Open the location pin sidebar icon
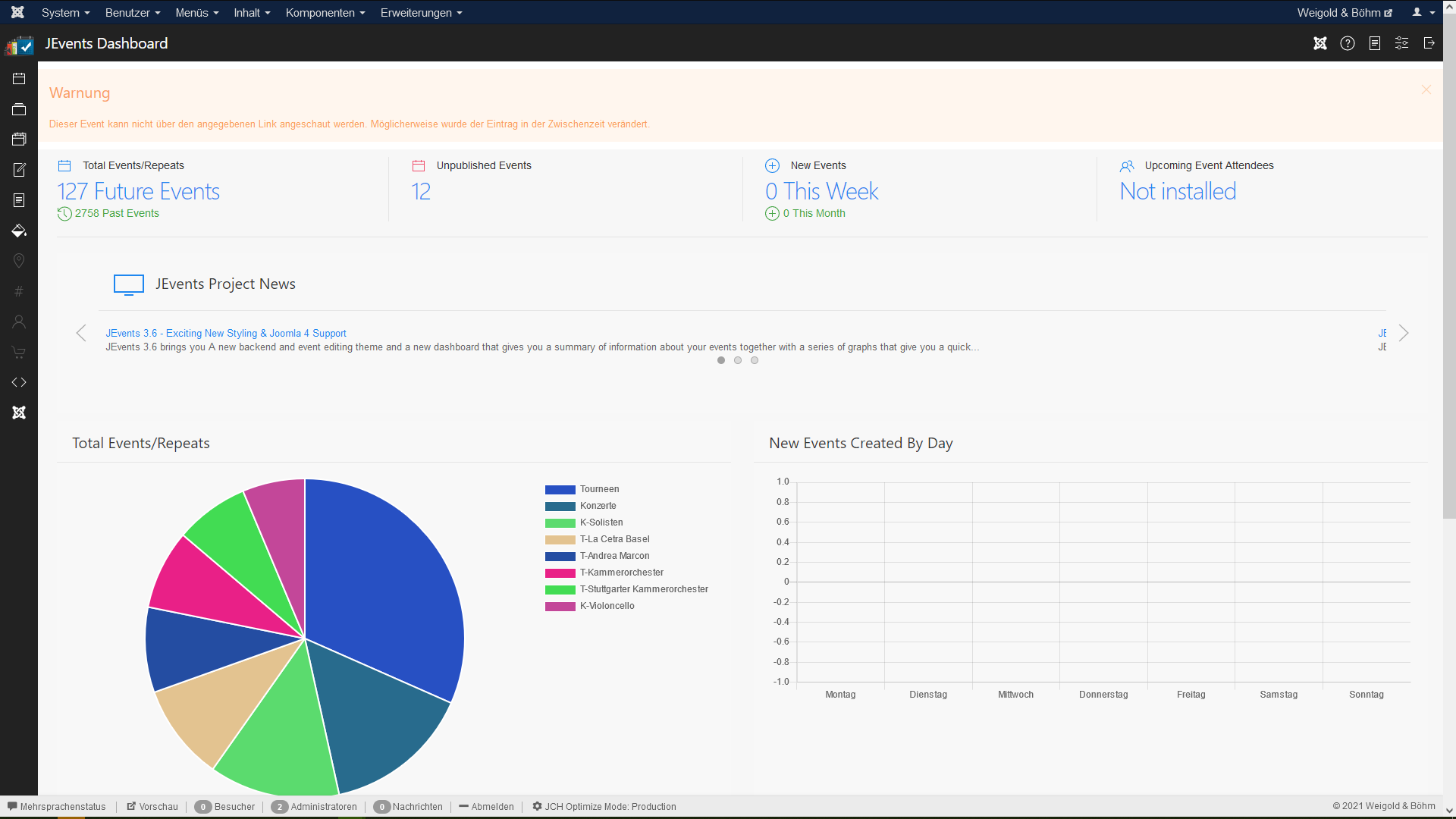 coord(19,261)
